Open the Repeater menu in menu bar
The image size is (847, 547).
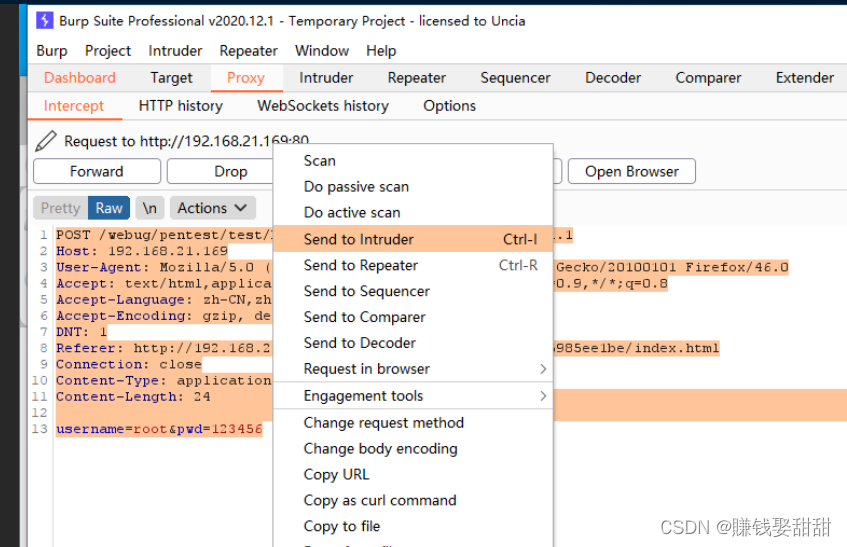[248, 51]
